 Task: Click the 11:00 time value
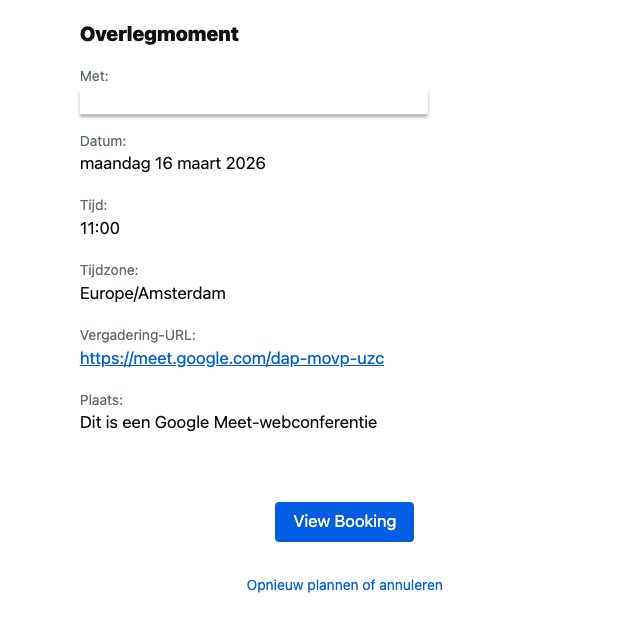(x=100, y=228)
